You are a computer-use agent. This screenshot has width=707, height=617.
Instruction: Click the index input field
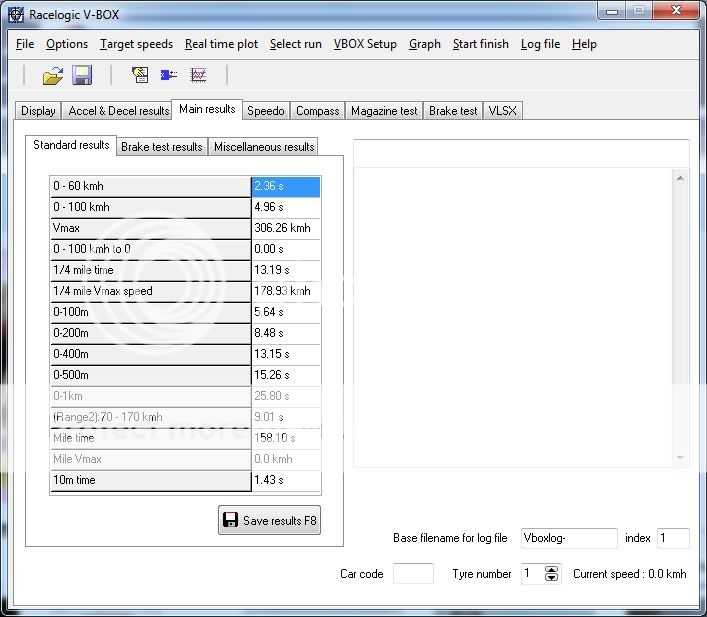[673, 538]
